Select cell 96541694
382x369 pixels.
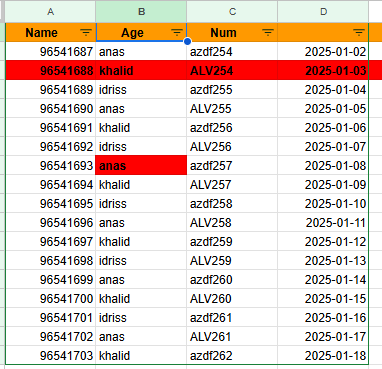tap(50, 185)
